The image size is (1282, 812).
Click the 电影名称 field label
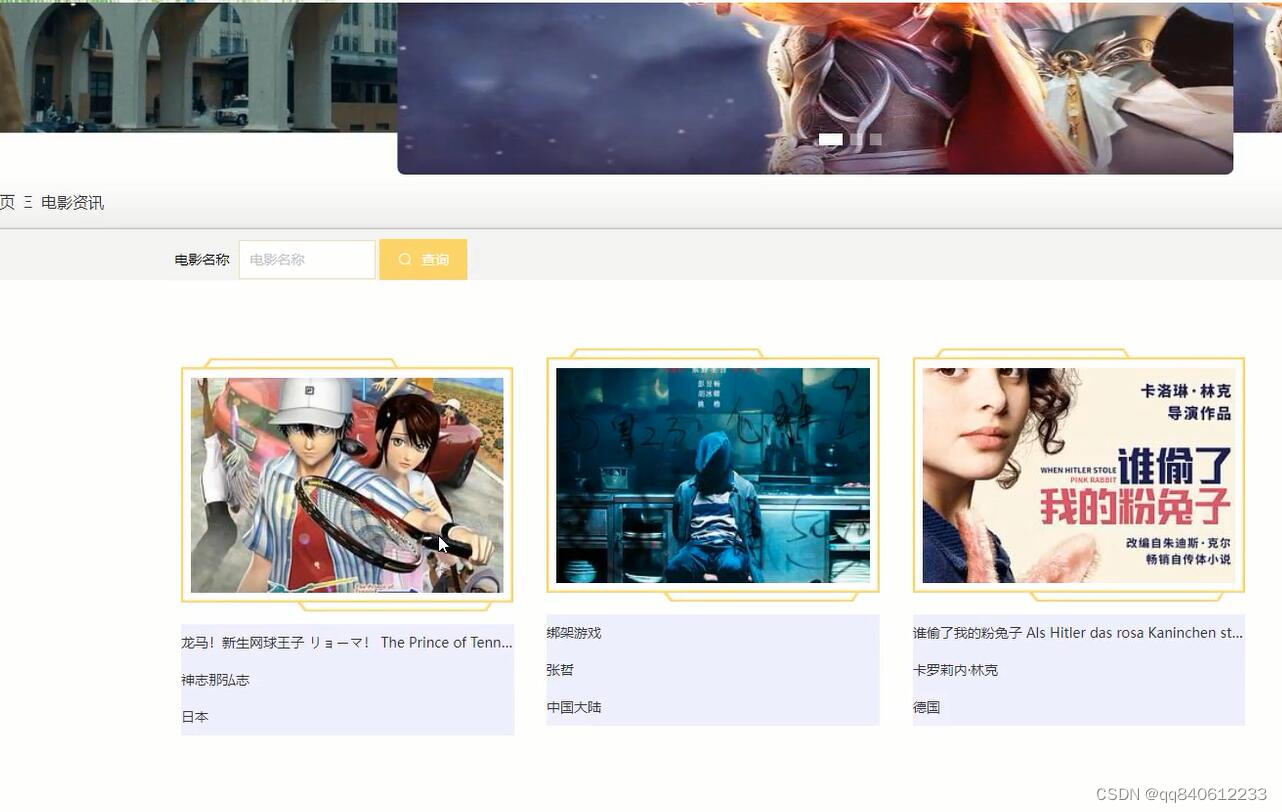coord(202,260)
